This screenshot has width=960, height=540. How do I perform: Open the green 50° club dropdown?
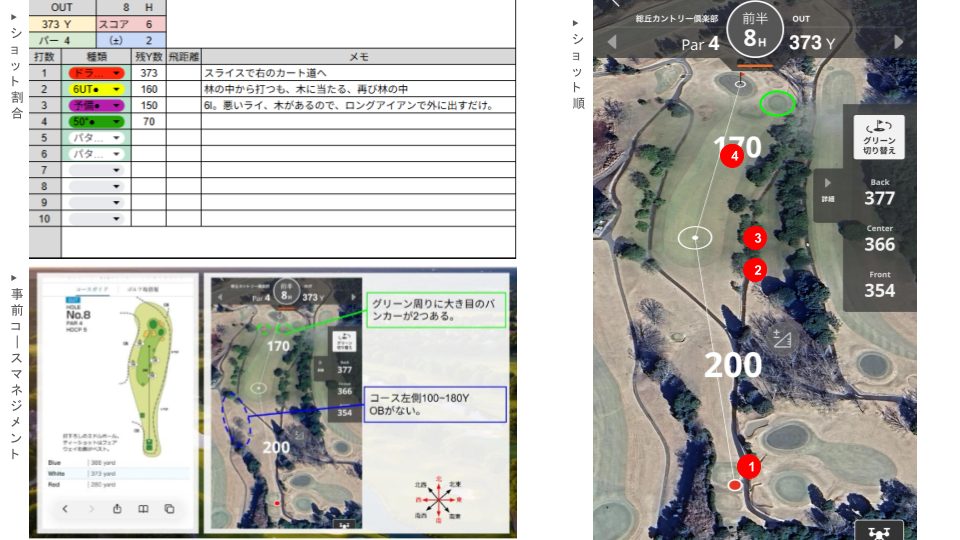[x=95, y=122]
